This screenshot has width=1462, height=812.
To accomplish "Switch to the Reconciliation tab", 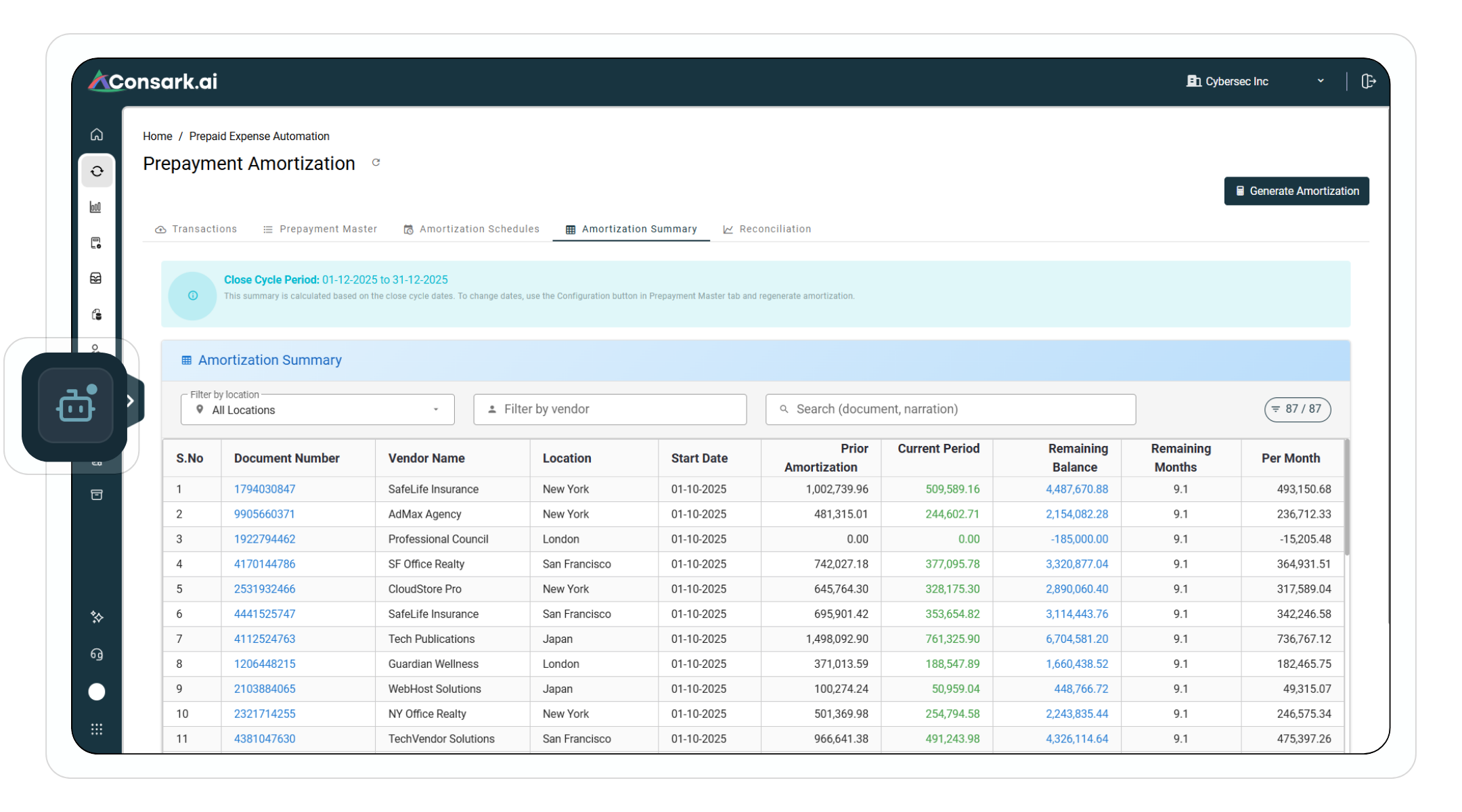I will [767, 229].
